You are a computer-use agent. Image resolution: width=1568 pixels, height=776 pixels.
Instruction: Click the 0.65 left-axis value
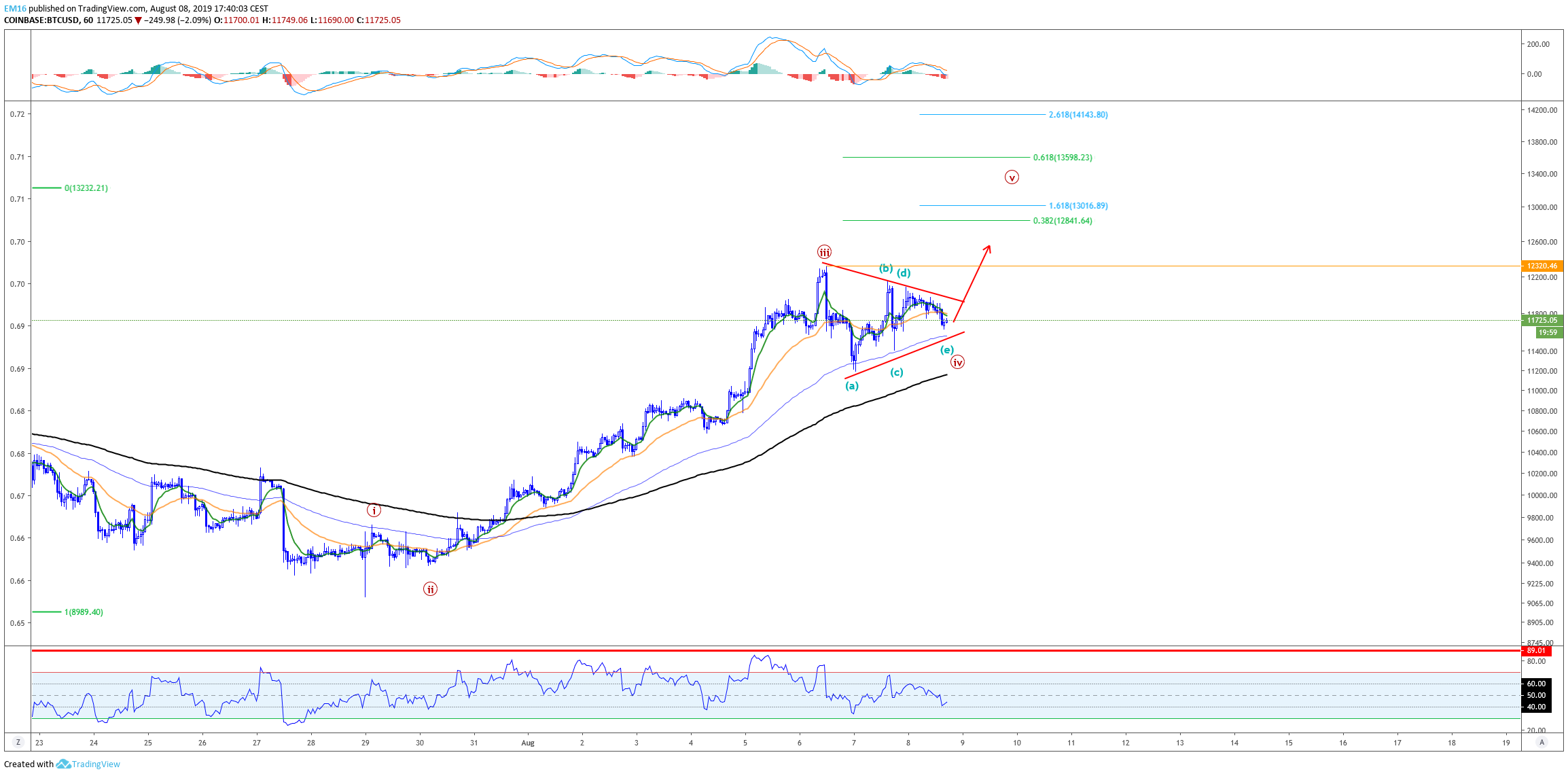click(x=18, y=623)
